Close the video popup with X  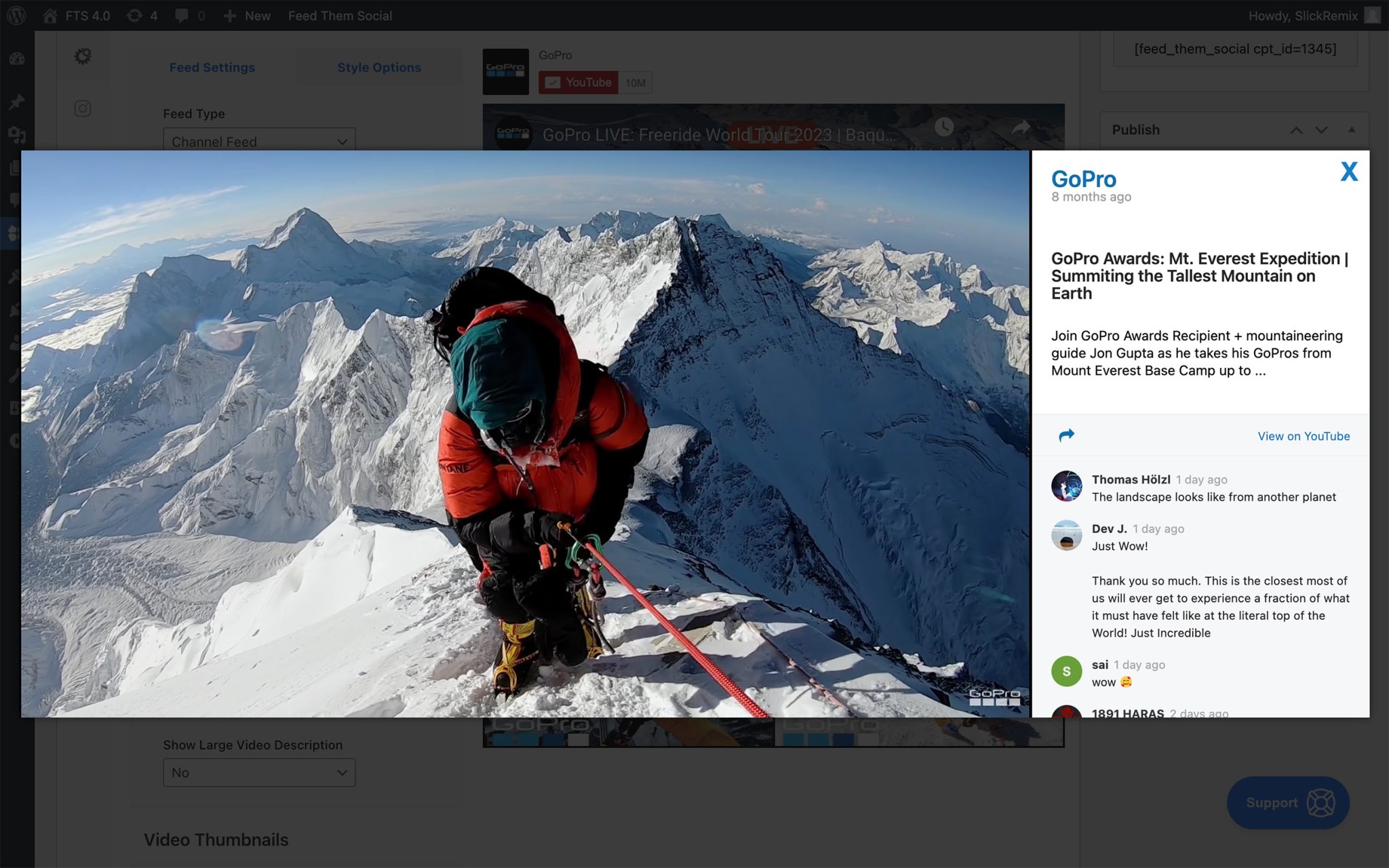click(1348, 172)
